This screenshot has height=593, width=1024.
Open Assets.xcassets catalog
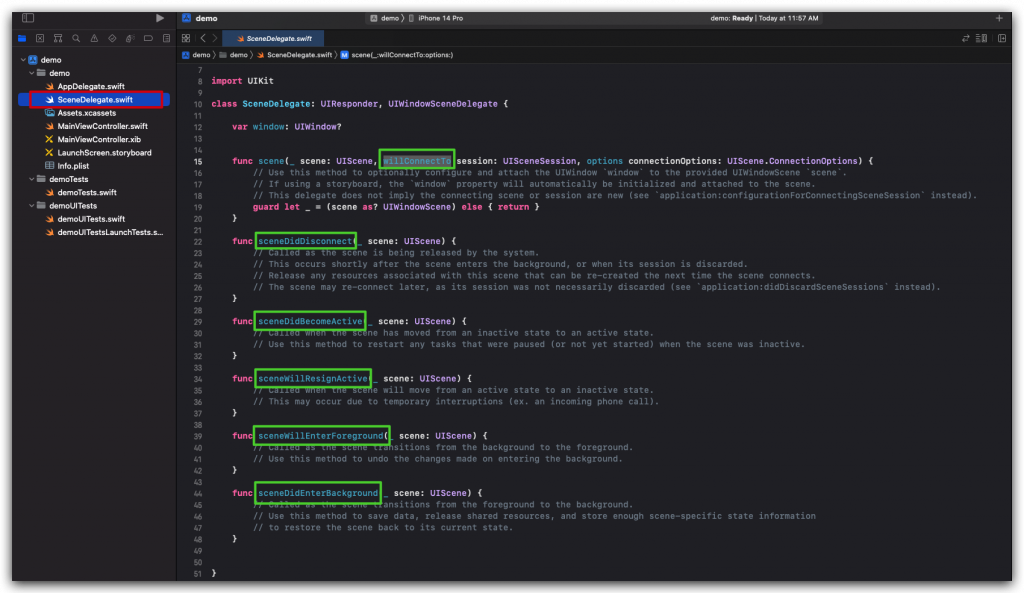[87, 113]
